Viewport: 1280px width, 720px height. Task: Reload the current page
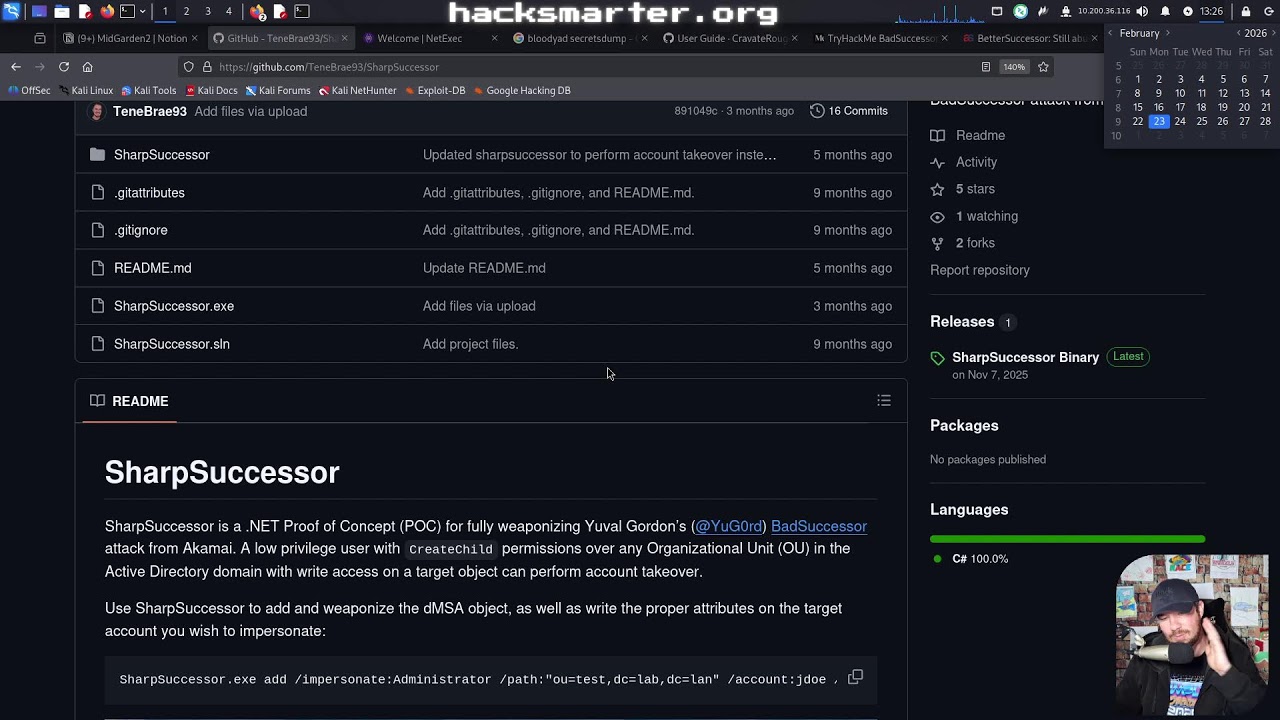pos(64,67)
